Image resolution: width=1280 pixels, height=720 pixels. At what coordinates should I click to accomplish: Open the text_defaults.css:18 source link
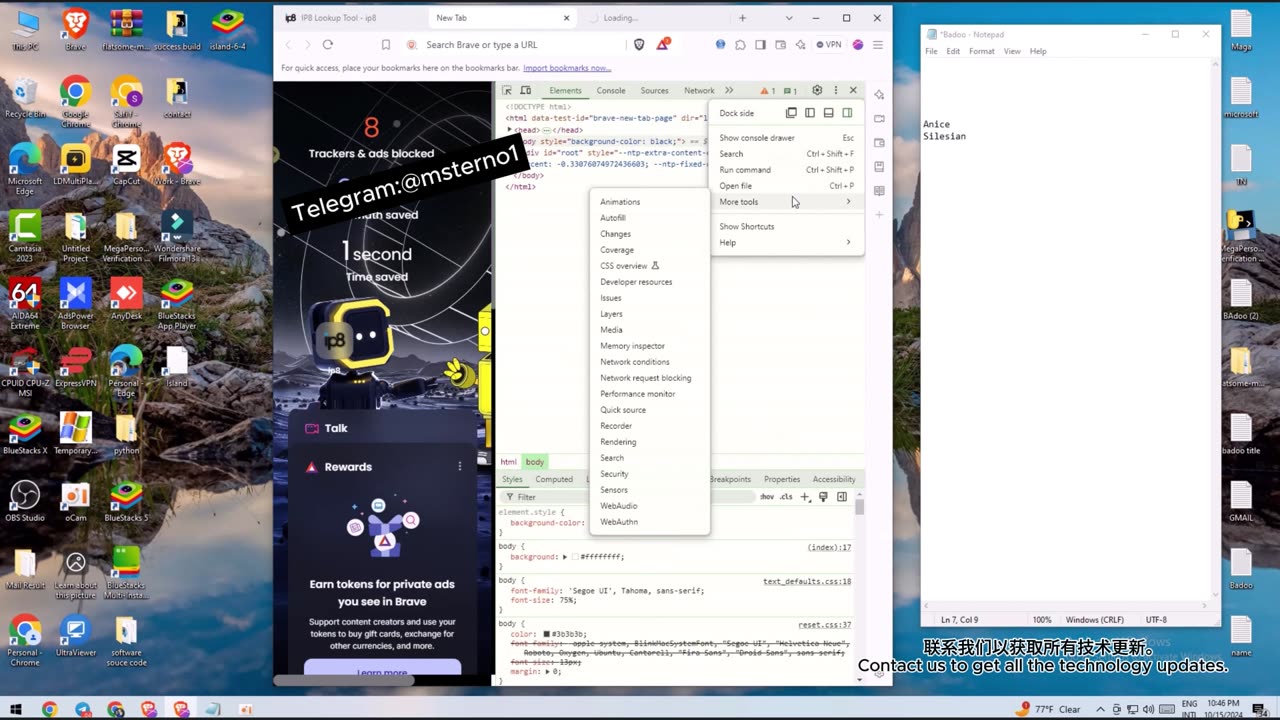click(x=807, y=581)
